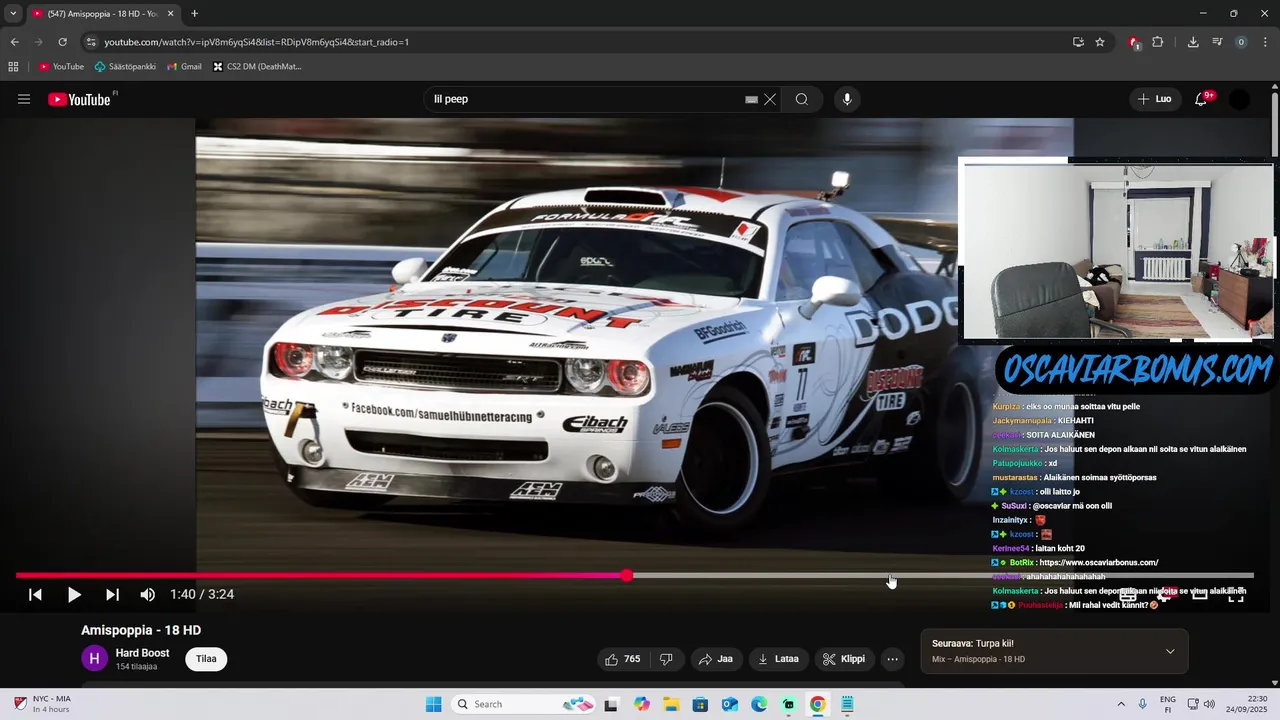The image size is (1280, 720).
Task: Share the video via Jaa
Action: [x=716, y=659]
